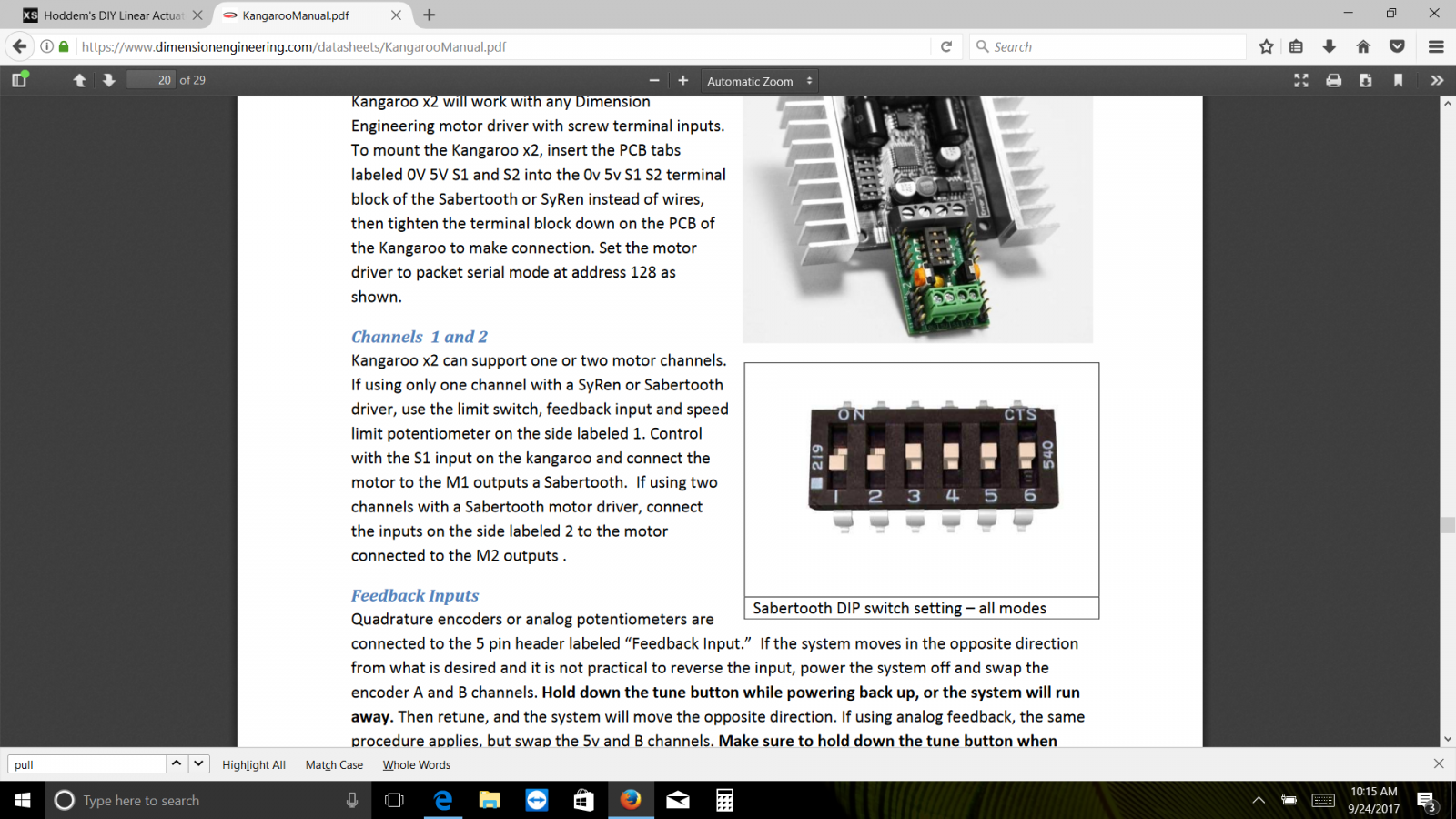1456x819 pixels.
Task: Open the Firefox hamburger menu
Action: coord(1437,46)
